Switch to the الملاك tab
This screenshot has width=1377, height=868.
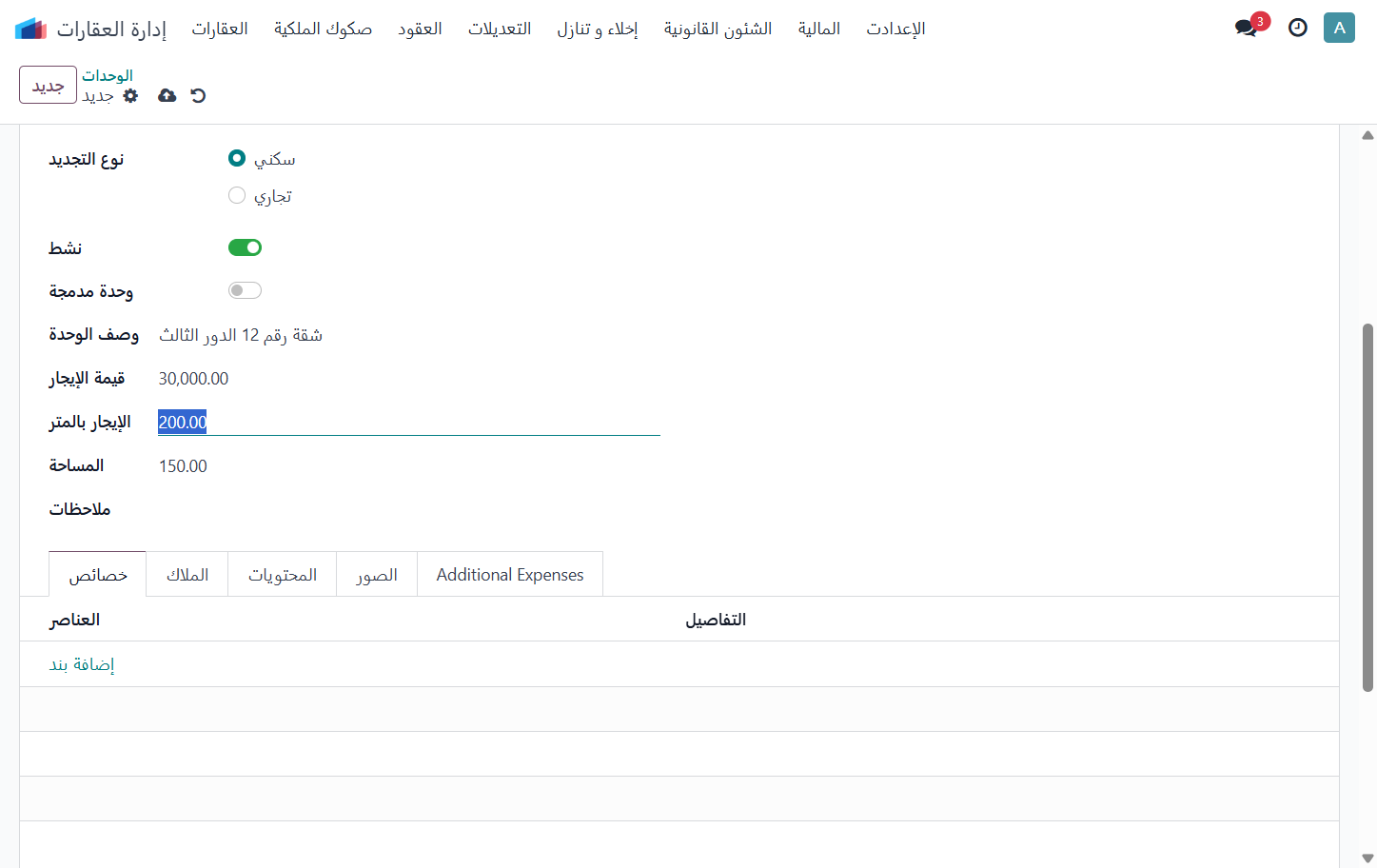click(x=187, y=575)
